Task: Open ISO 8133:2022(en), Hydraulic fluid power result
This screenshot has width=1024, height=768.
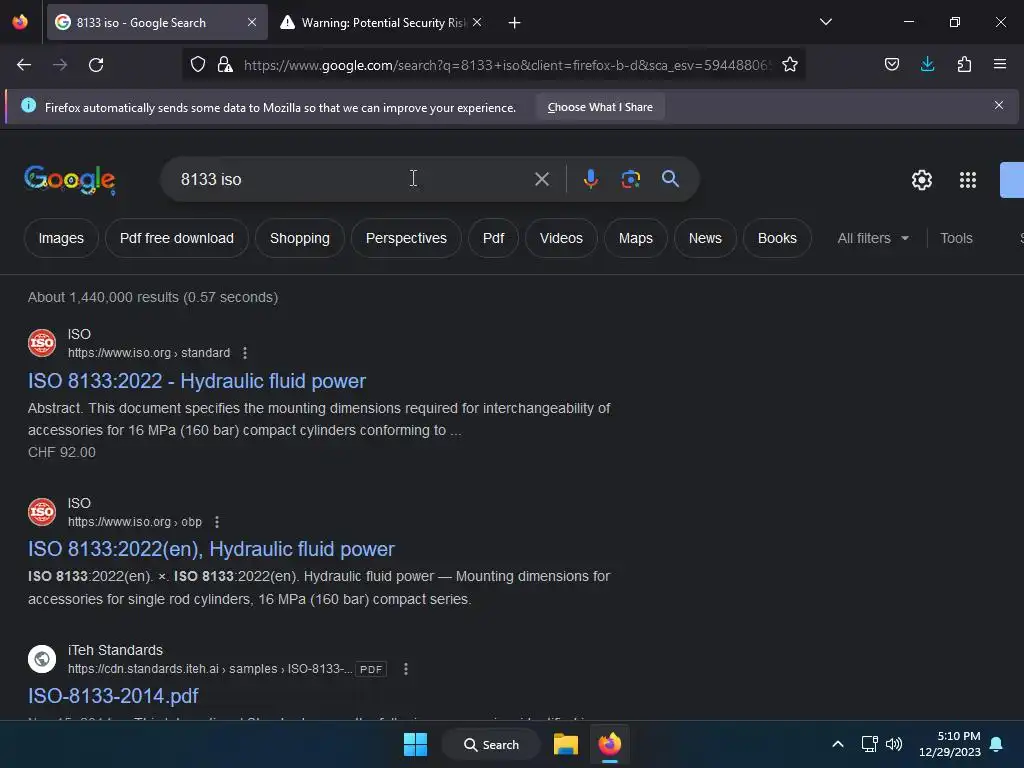Action: click(211, 549)
